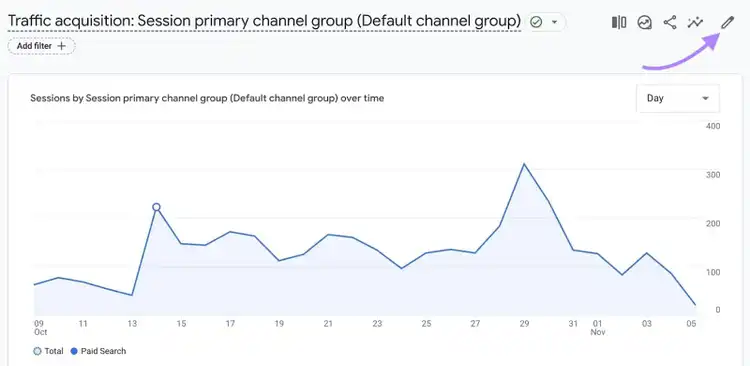Click the 25 date axis label
The image size is (750, 366).
coord(426,324)
